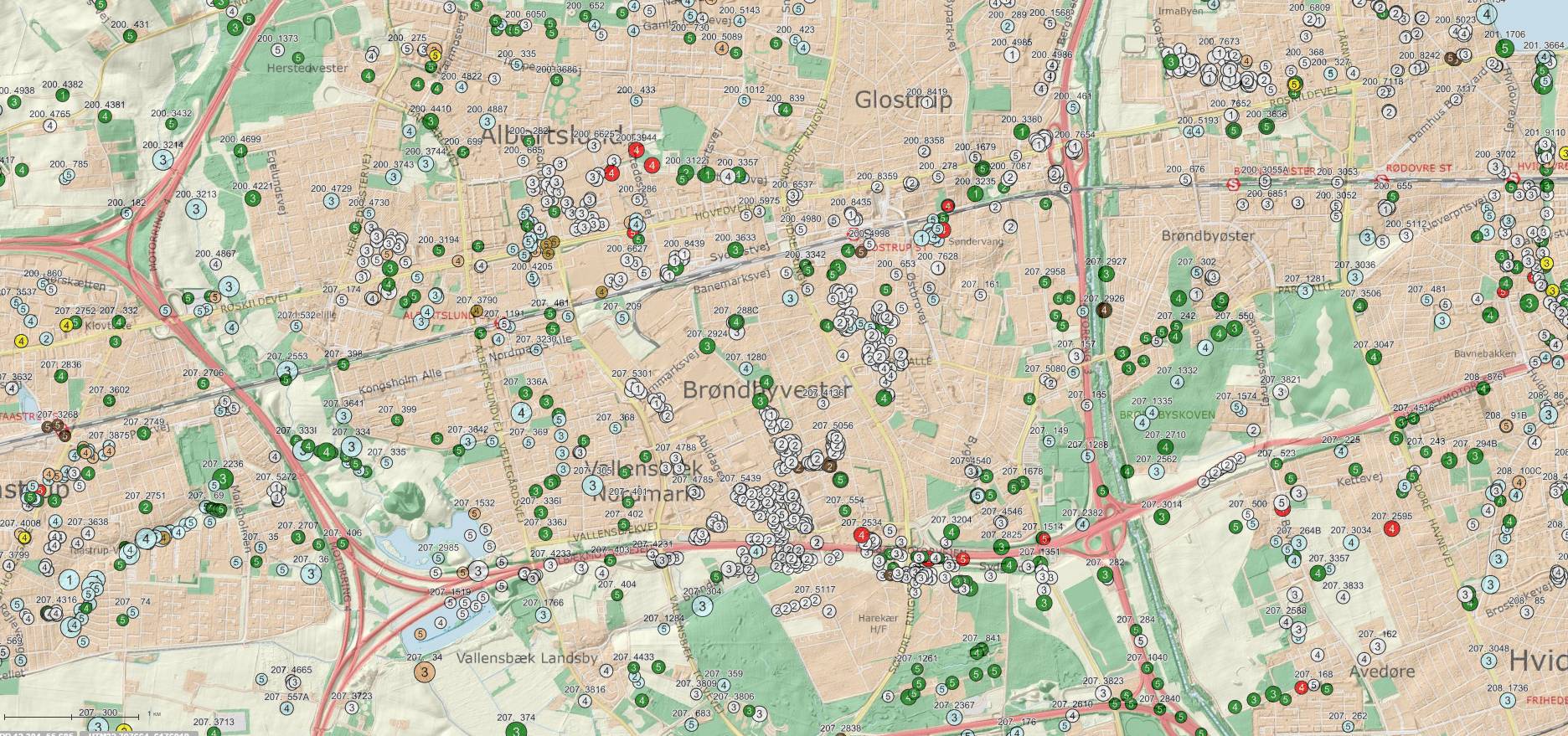
Task: Open the green 1 marker labeled 200. 3360
Action: [1021, 131]
